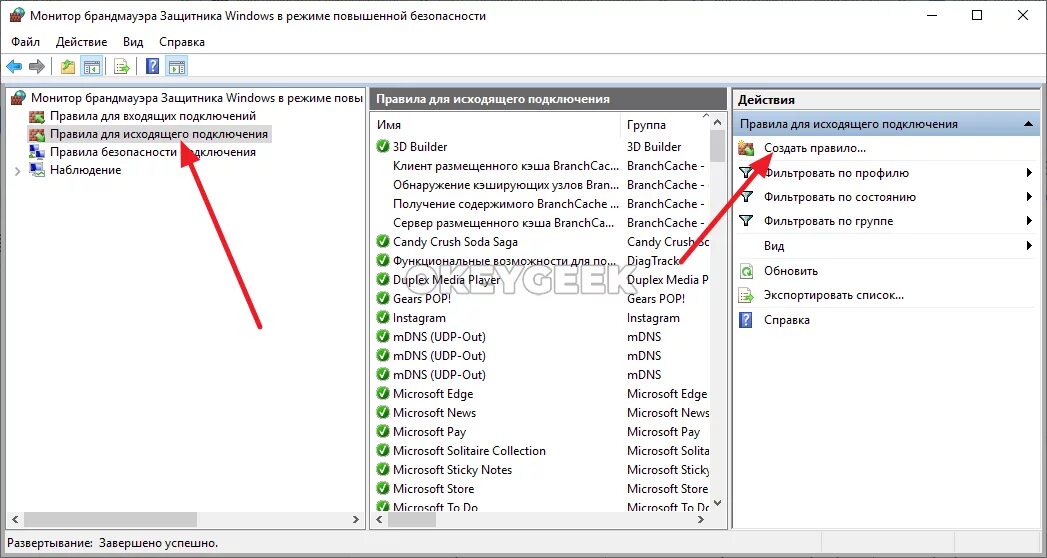1047x558 pixels.
Task: Click Экспортировать список... action
Action: 834,295
